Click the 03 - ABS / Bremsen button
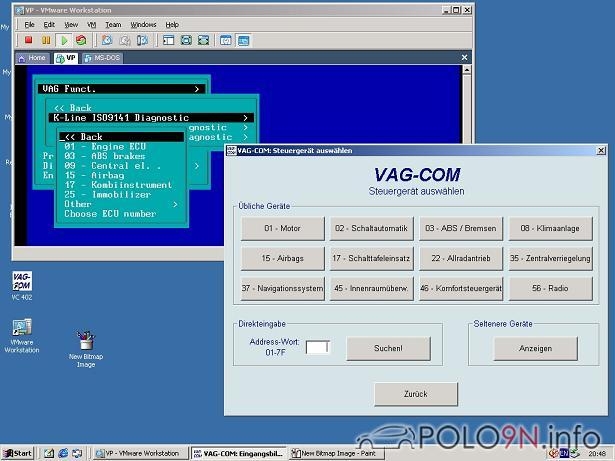The width and height of the screenshot is (615, 461). click(x=461, y=228)
